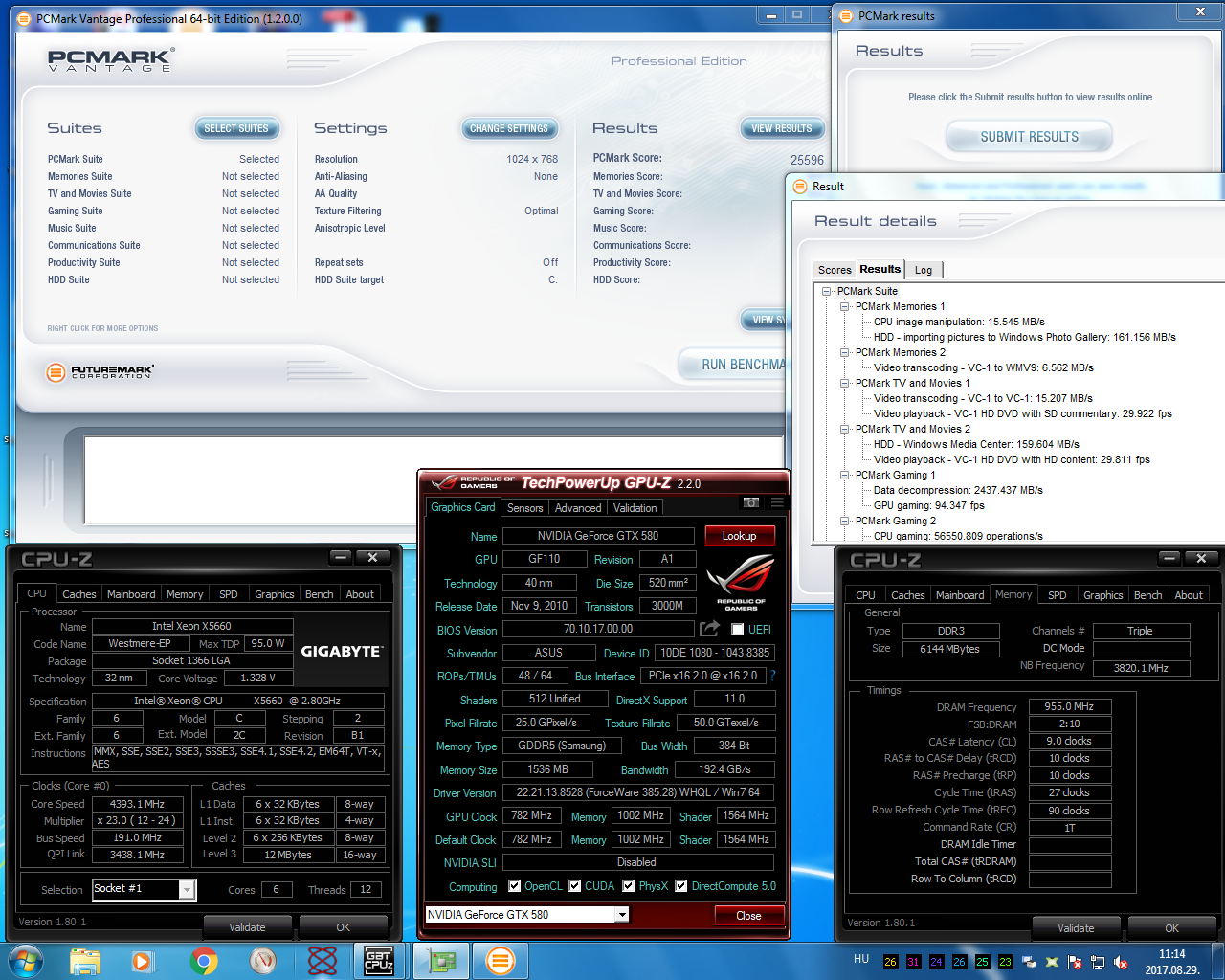Collapse the PCMark Memories 1 node

click(x=845, y=306)
